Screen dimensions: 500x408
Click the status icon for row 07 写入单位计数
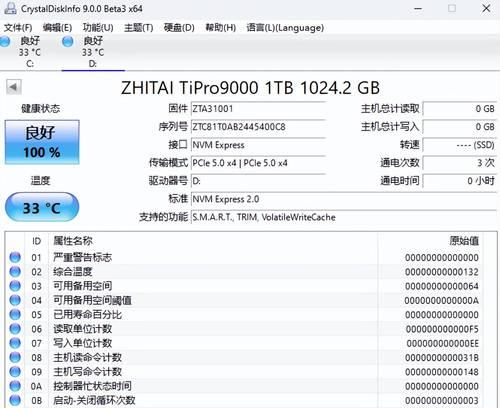pos(15,343)
